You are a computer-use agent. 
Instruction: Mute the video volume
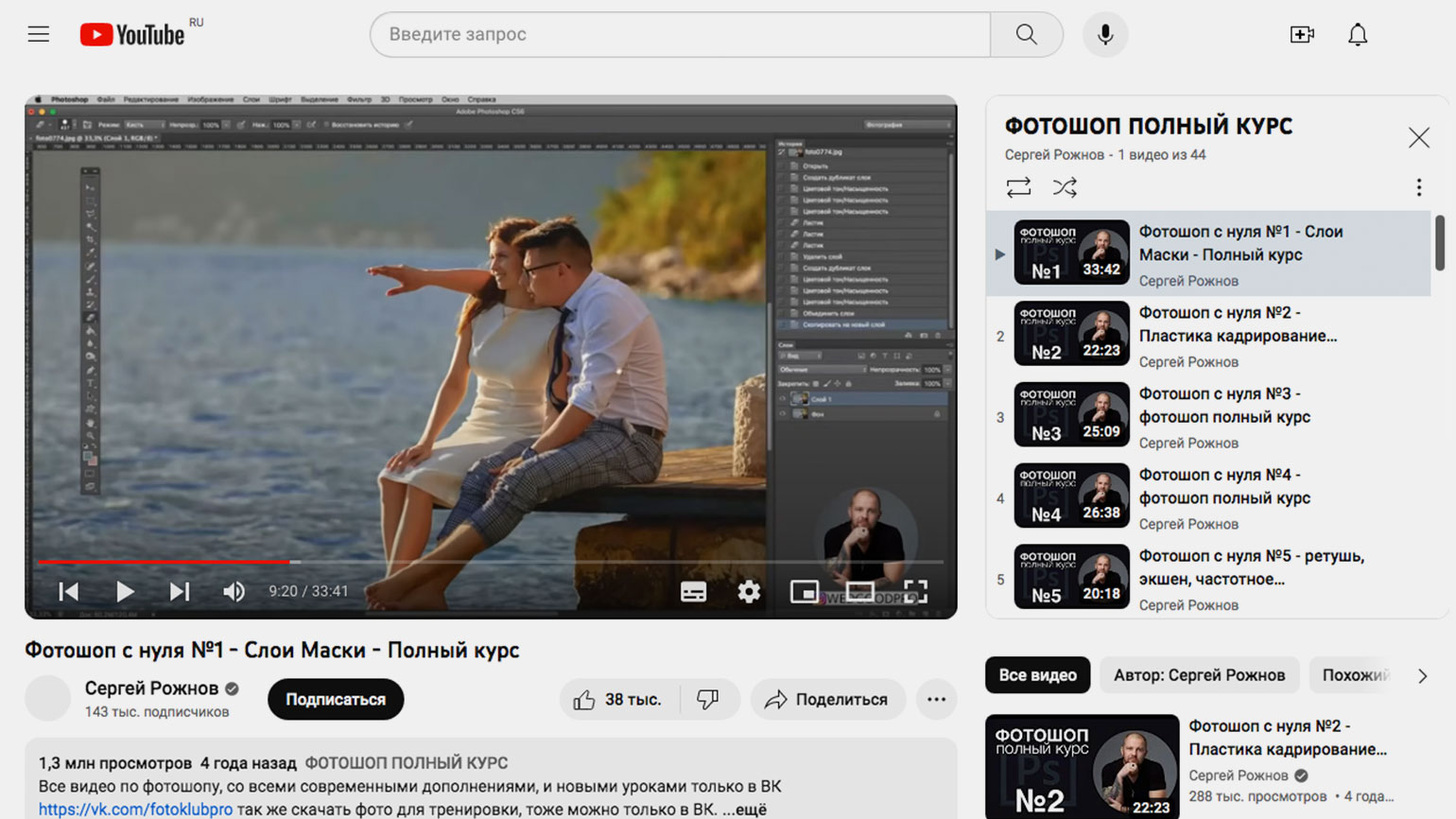pyautogui.click(x=234, y=591)
